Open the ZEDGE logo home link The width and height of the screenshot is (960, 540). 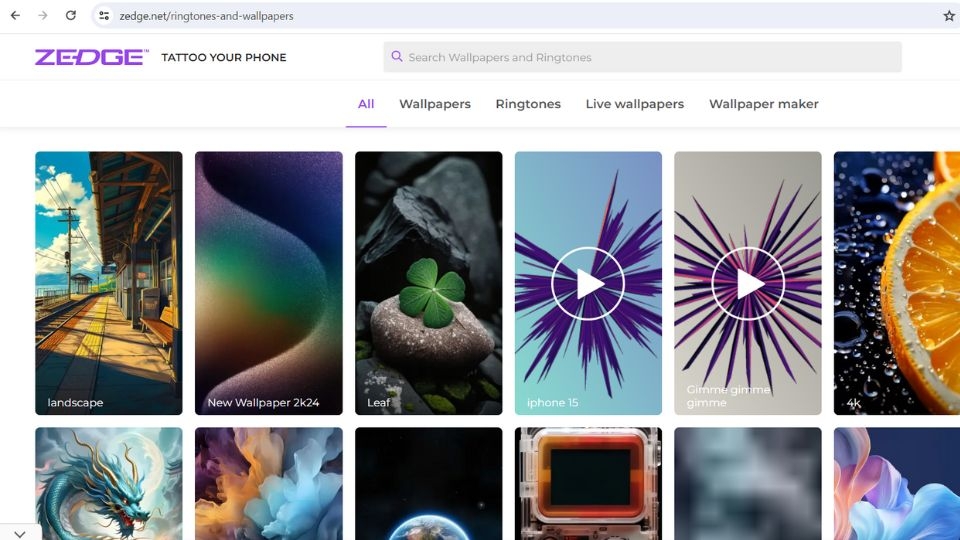[x=91, y=57]
